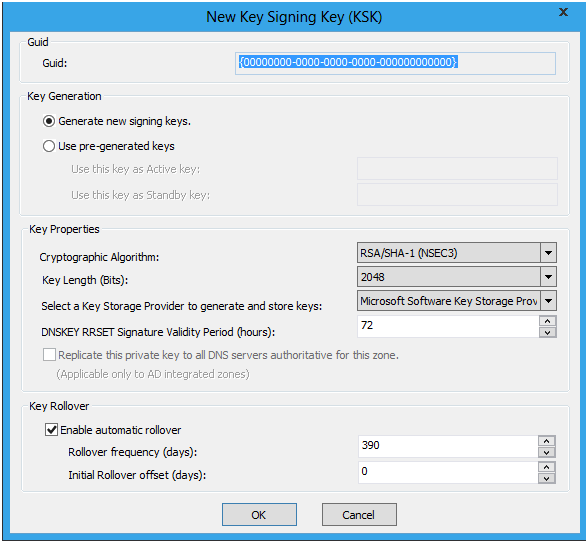Increase rollover frequency days with up arrow
Viewport: 588px width, 543px height.
click(547, 441)
